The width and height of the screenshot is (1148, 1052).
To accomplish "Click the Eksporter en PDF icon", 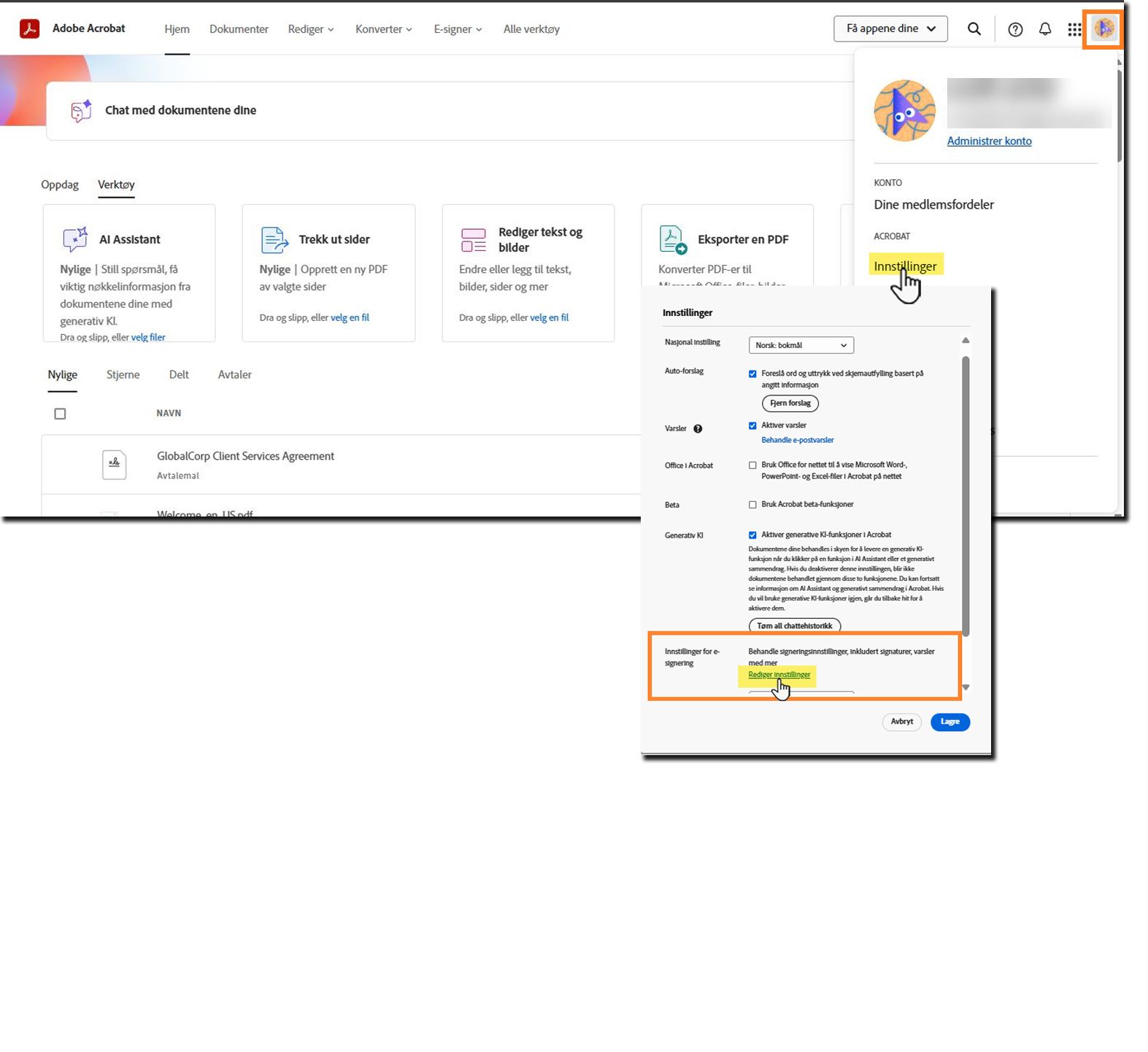I will 672,239.
